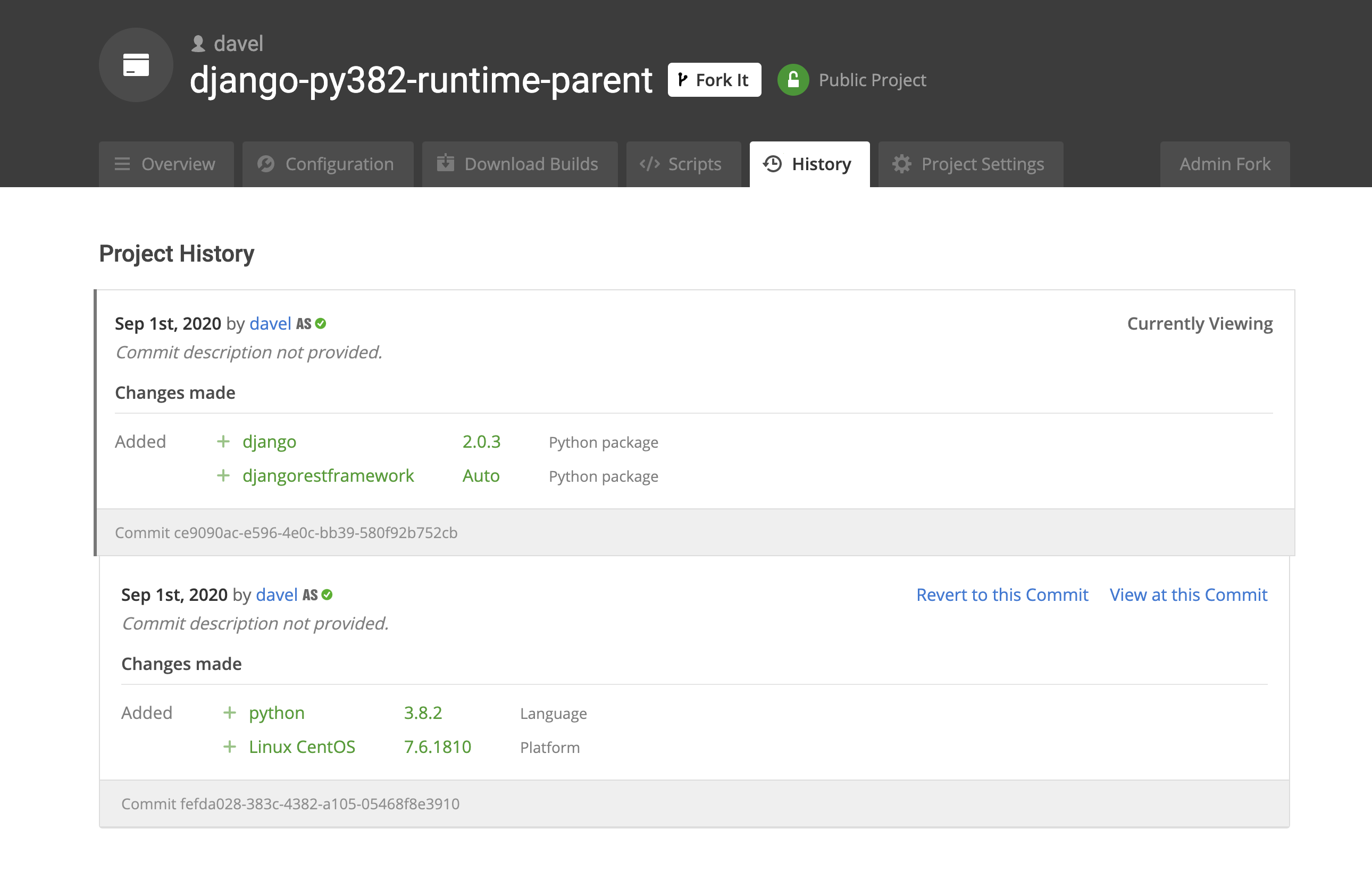Viewport: 1372px width, 871px height.
Task: Go to the Download Builds tab
Action: coord(520,164)
